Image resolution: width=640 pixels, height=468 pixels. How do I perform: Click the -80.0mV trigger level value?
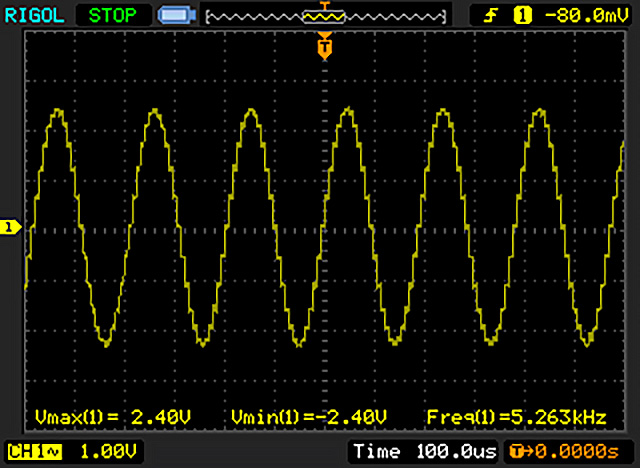click(x=582, y=15)
